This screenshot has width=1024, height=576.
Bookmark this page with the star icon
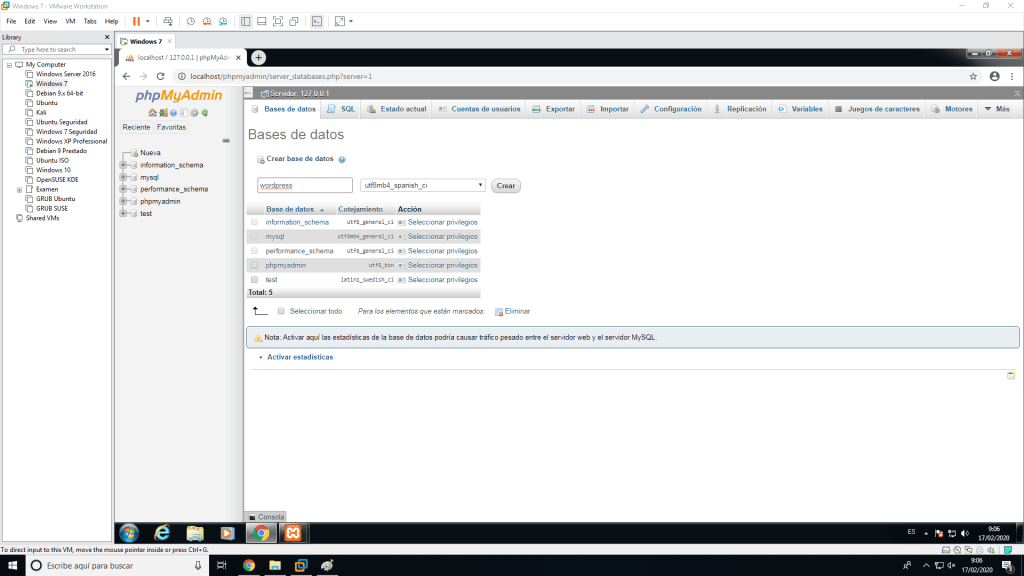tap(973, 76)
